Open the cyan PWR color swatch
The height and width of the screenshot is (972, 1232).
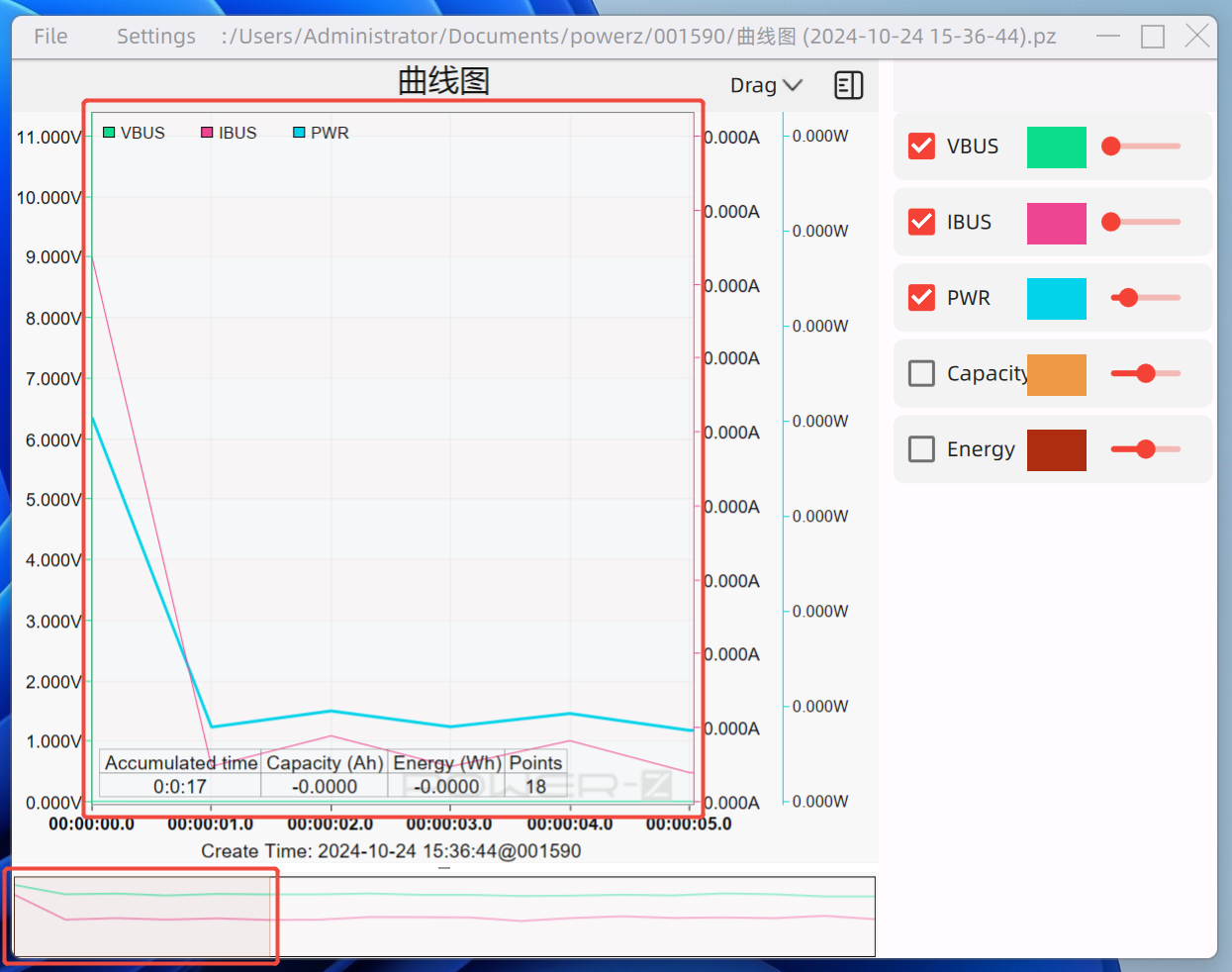pyautogui.click(x=1056, y=299)
